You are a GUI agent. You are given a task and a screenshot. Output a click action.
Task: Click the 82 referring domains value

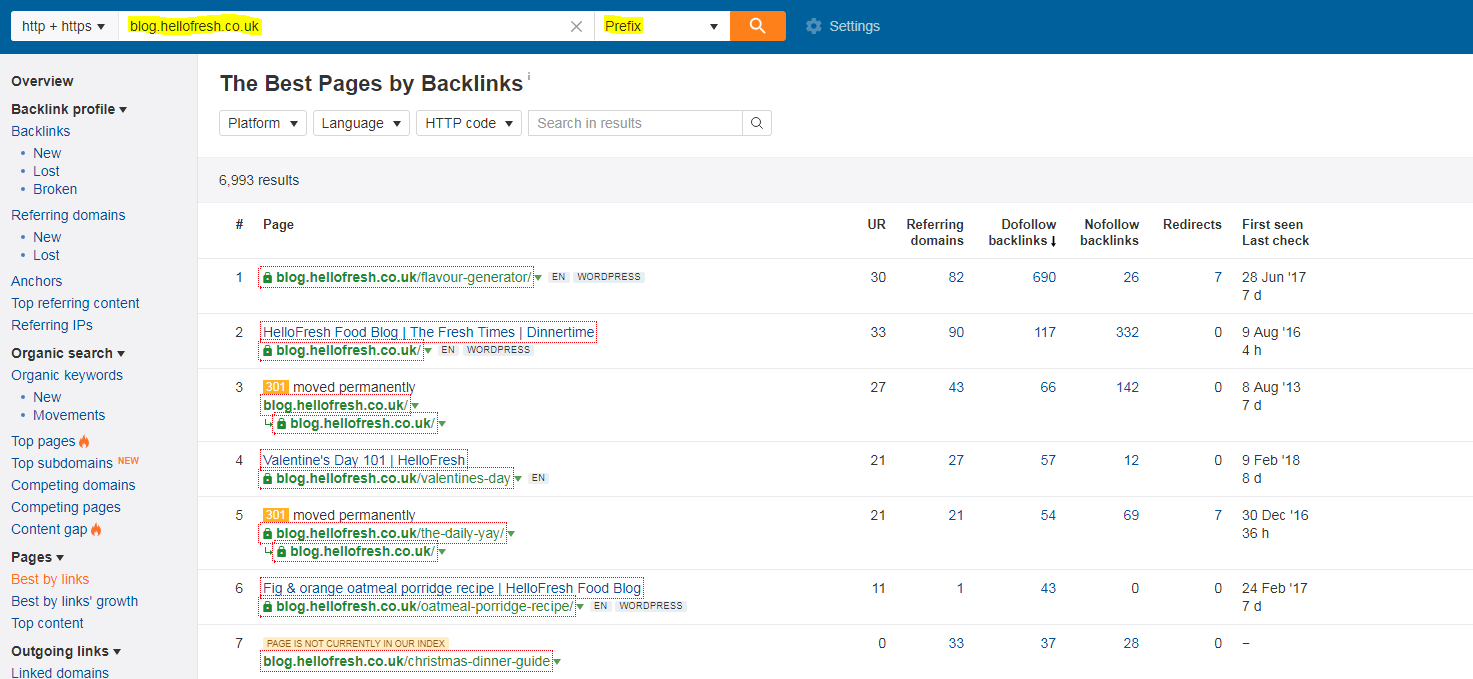pyautogui.click(x=956, y=277)
